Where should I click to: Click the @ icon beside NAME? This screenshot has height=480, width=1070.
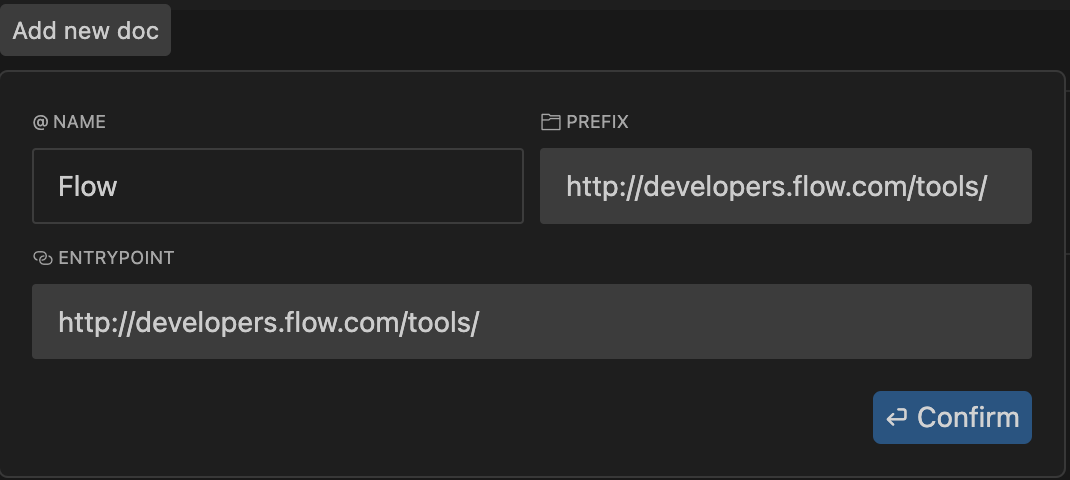(x=40, y=122)
